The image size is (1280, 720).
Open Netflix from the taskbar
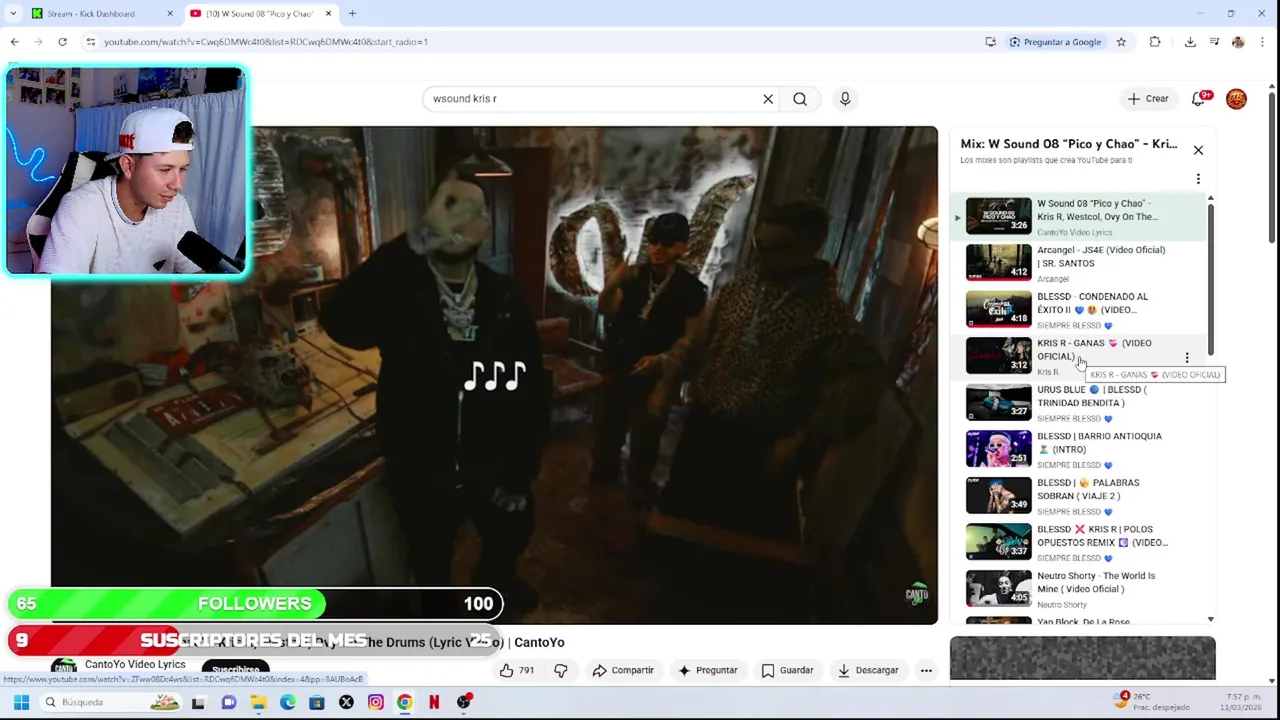tap(434, 702)
